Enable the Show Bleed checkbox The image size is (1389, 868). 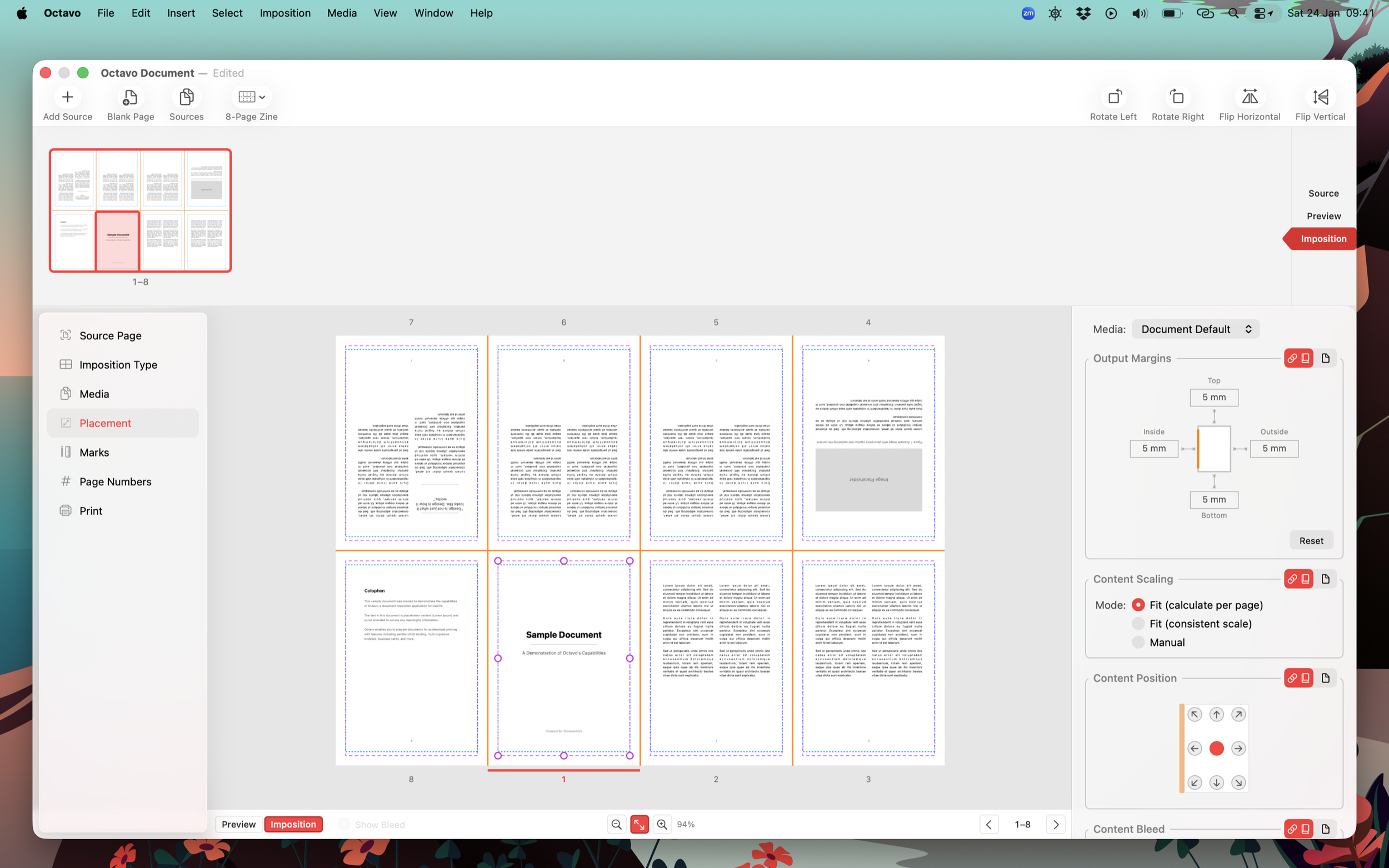(x=343, y=824)
